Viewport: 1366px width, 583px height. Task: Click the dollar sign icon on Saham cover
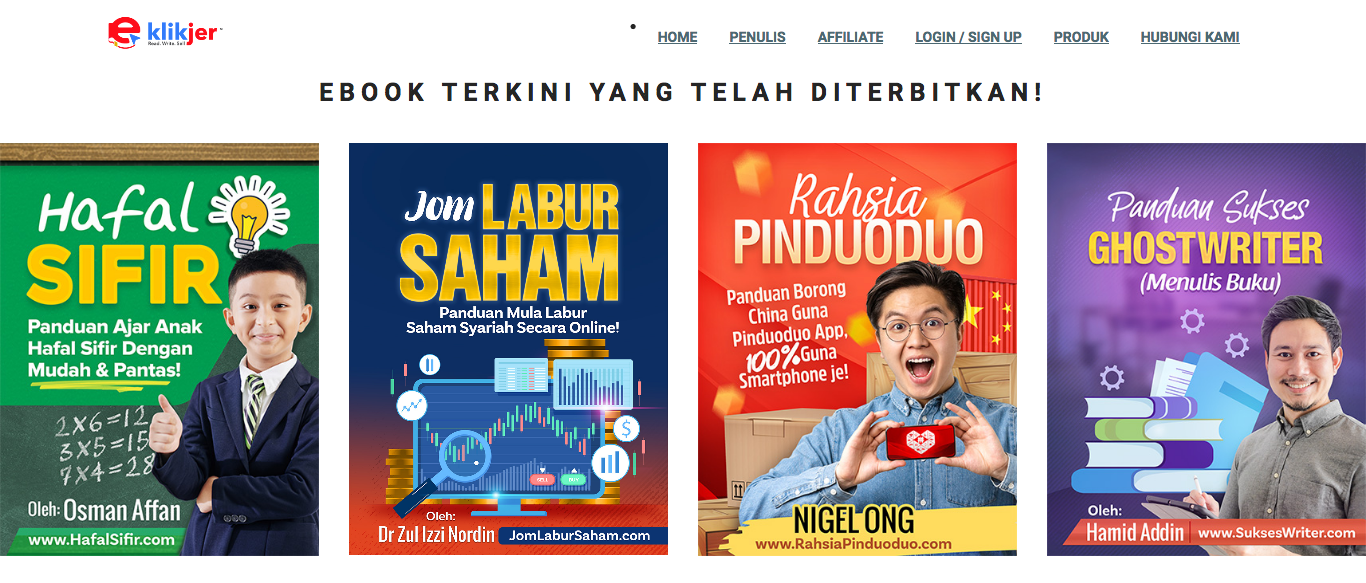(627, 429)
